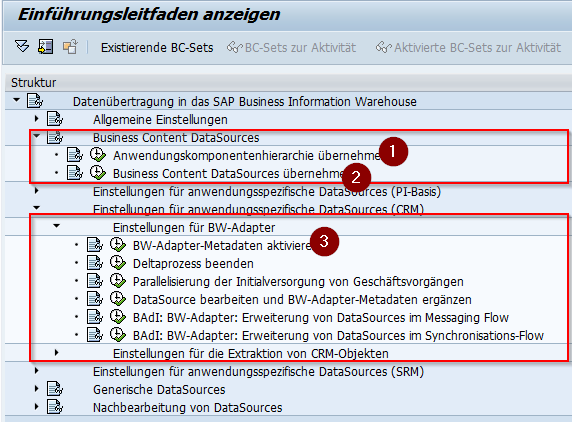Select BW-Adapter-Metadaten aktivieren text
This screenshot has width=572, height=422.
point(222,245)
